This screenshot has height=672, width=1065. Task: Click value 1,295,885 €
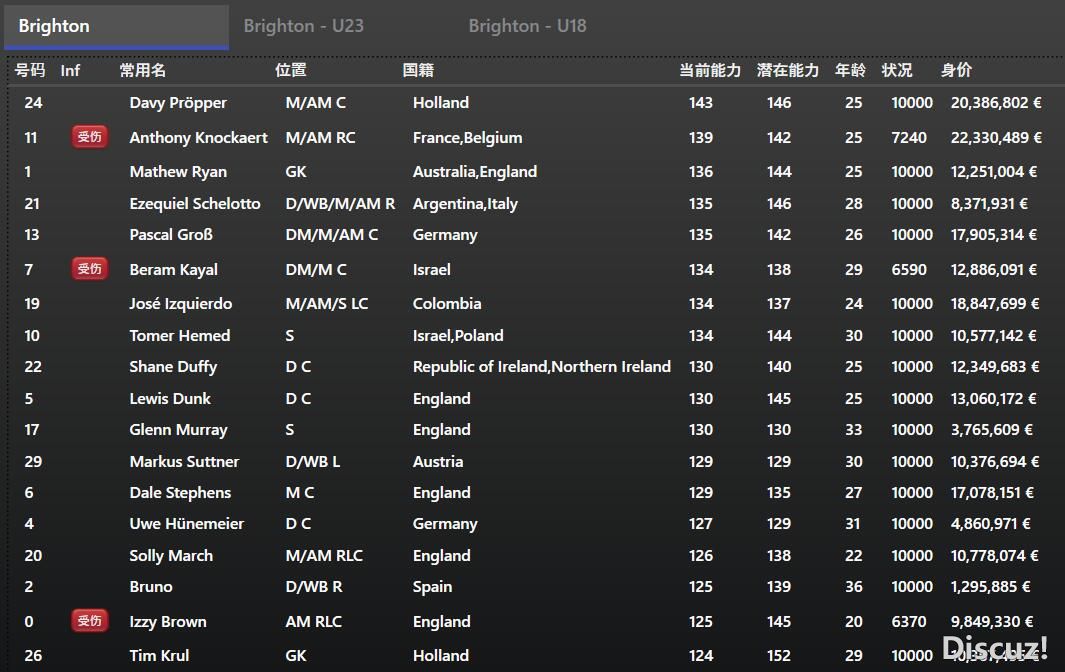click(990, 586)
